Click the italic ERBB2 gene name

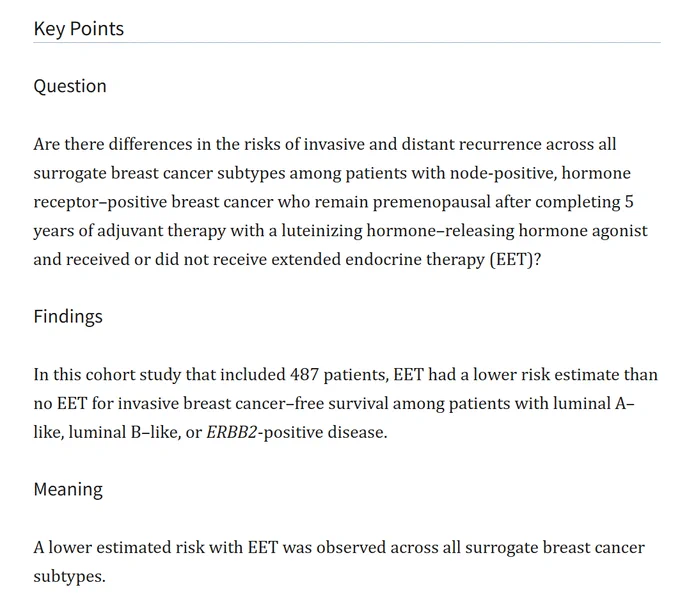click(x=232, y=432)
